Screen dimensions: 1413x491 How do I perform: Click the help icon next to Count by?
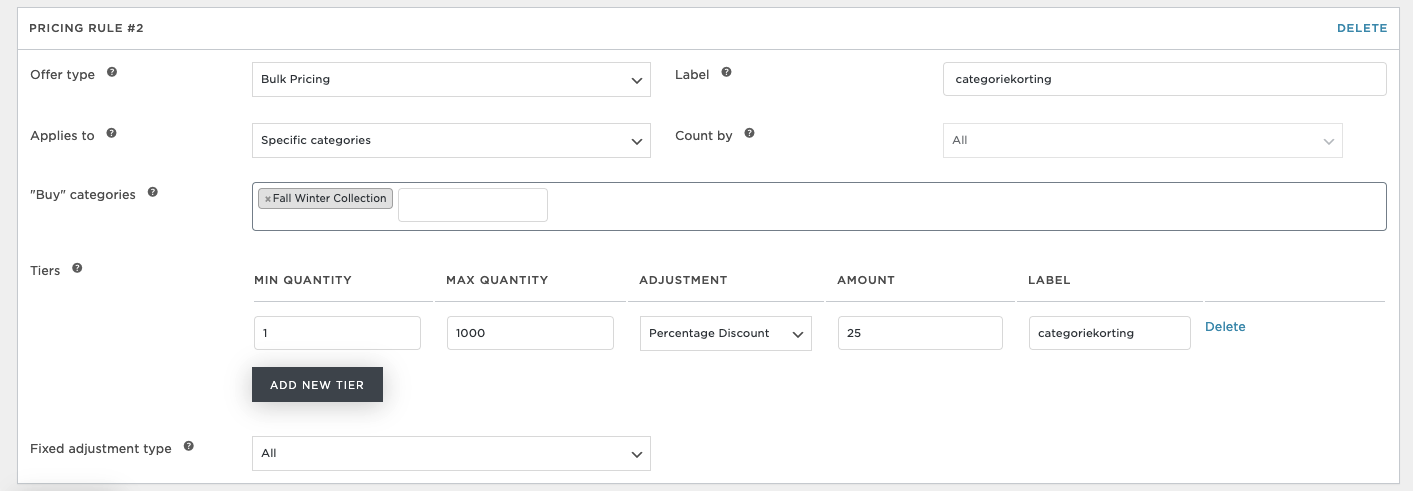[x=749, y=133]
